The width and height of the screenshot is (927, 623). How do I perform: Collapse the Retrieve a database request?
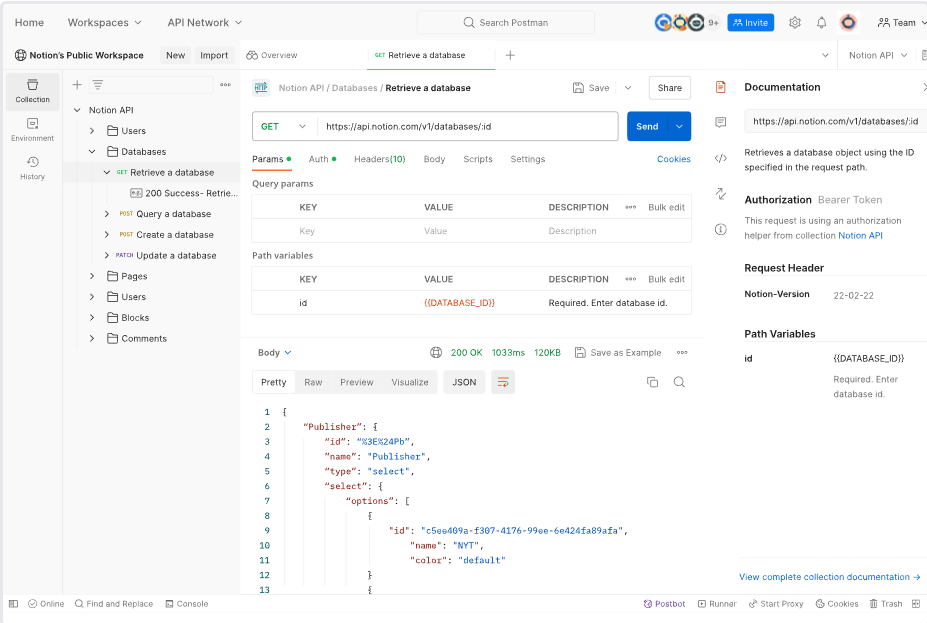(x=107, y=172)
